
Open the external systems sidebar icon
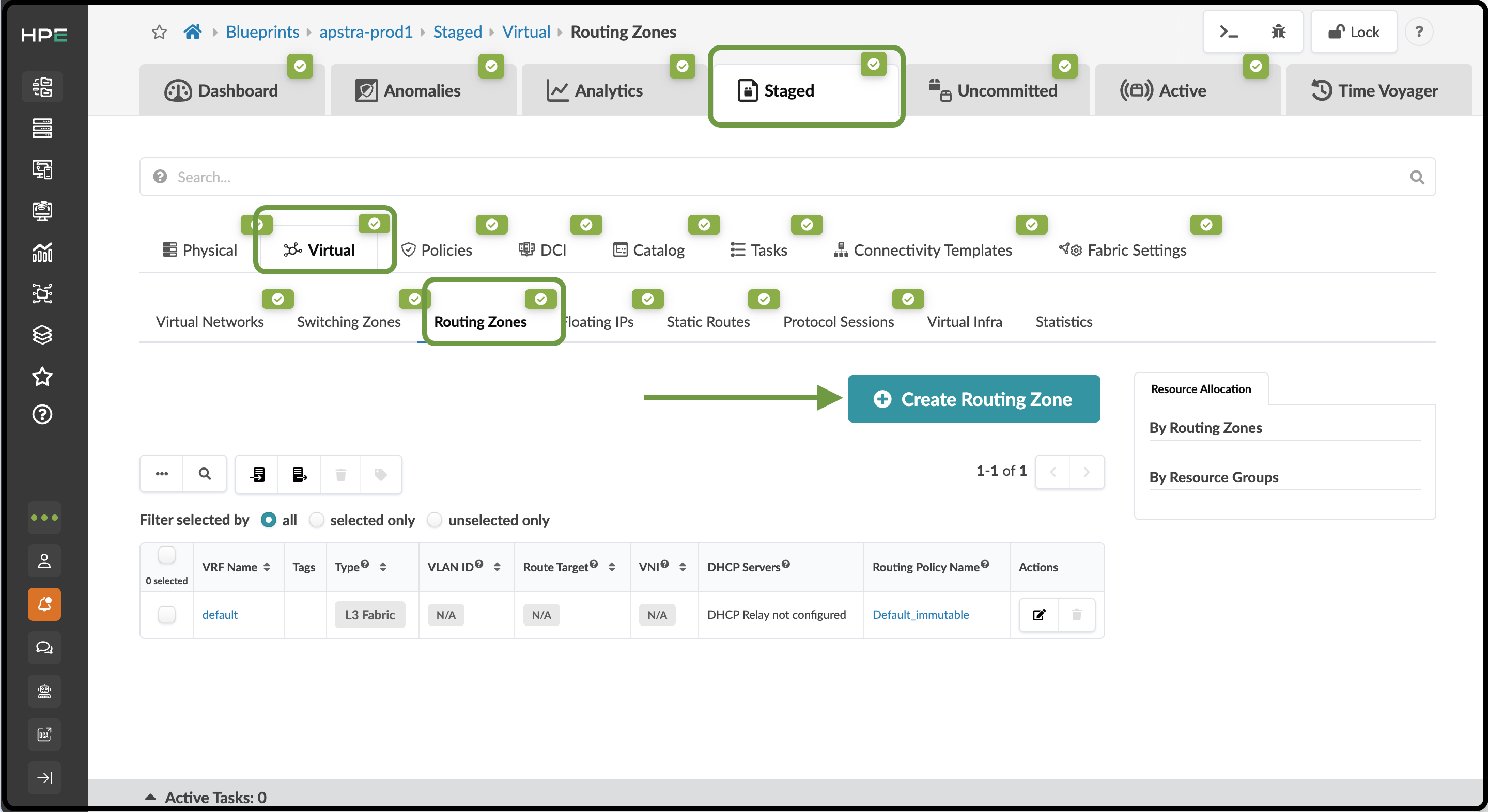[43, 293]
